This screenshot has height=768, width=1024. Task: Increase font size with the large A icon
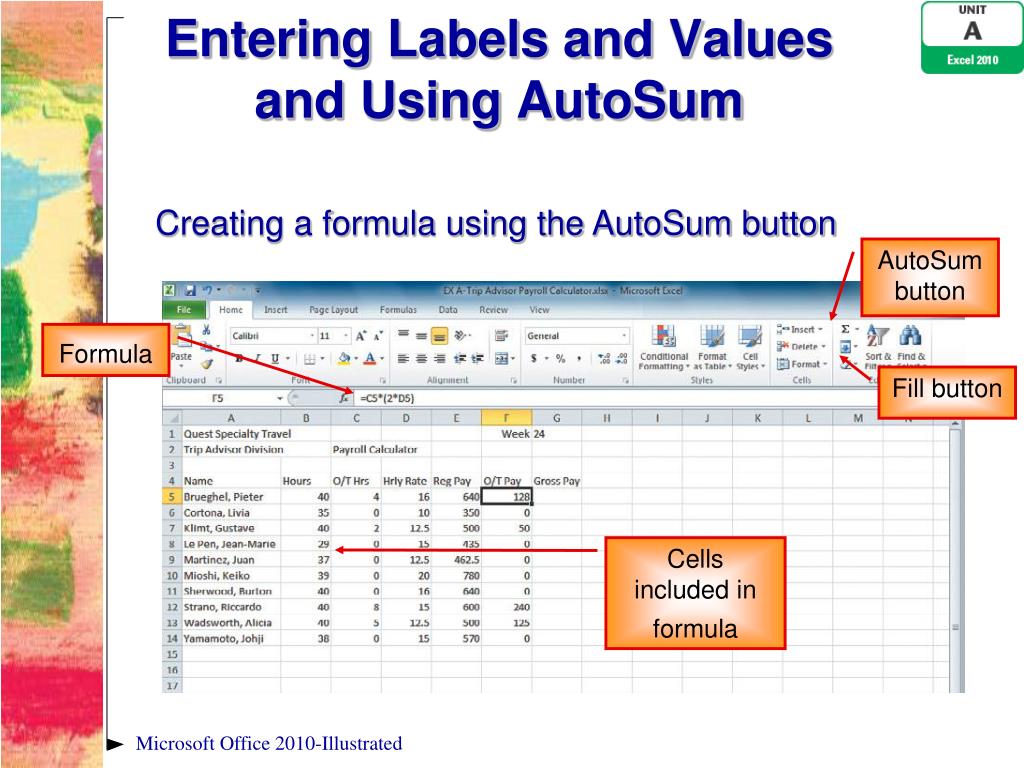(x=361, y=336)
